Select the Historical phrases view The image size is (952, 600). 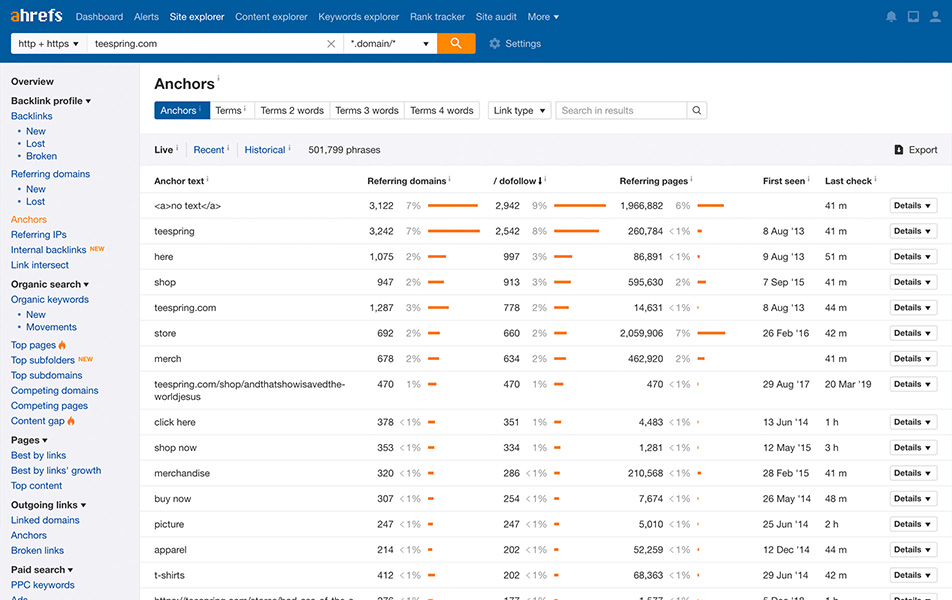click(x=265, y=150)
